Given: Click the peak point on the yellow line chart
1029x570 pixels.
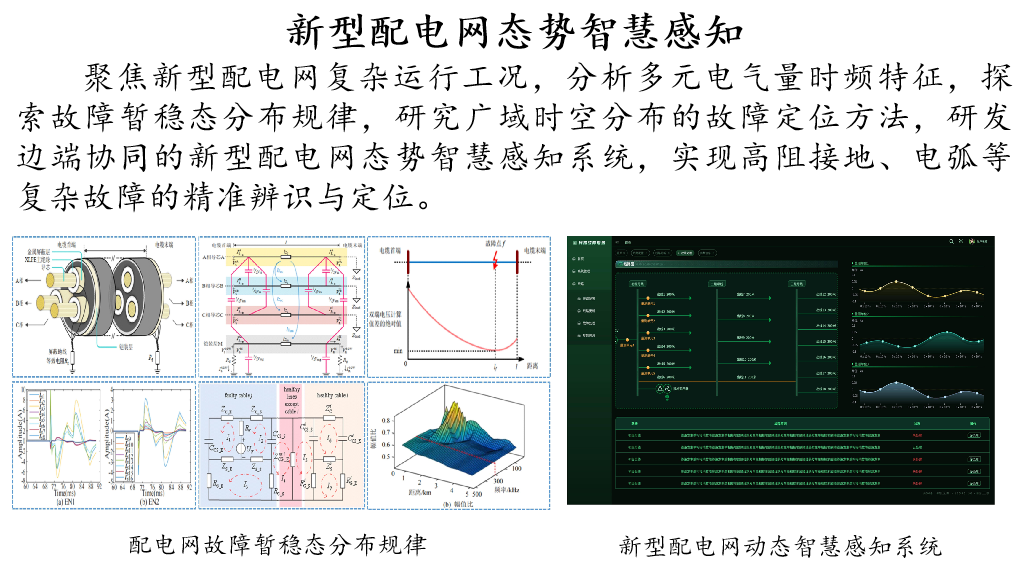Looking at the screenshot, I should pyautogui.click(x=895, y=283).
